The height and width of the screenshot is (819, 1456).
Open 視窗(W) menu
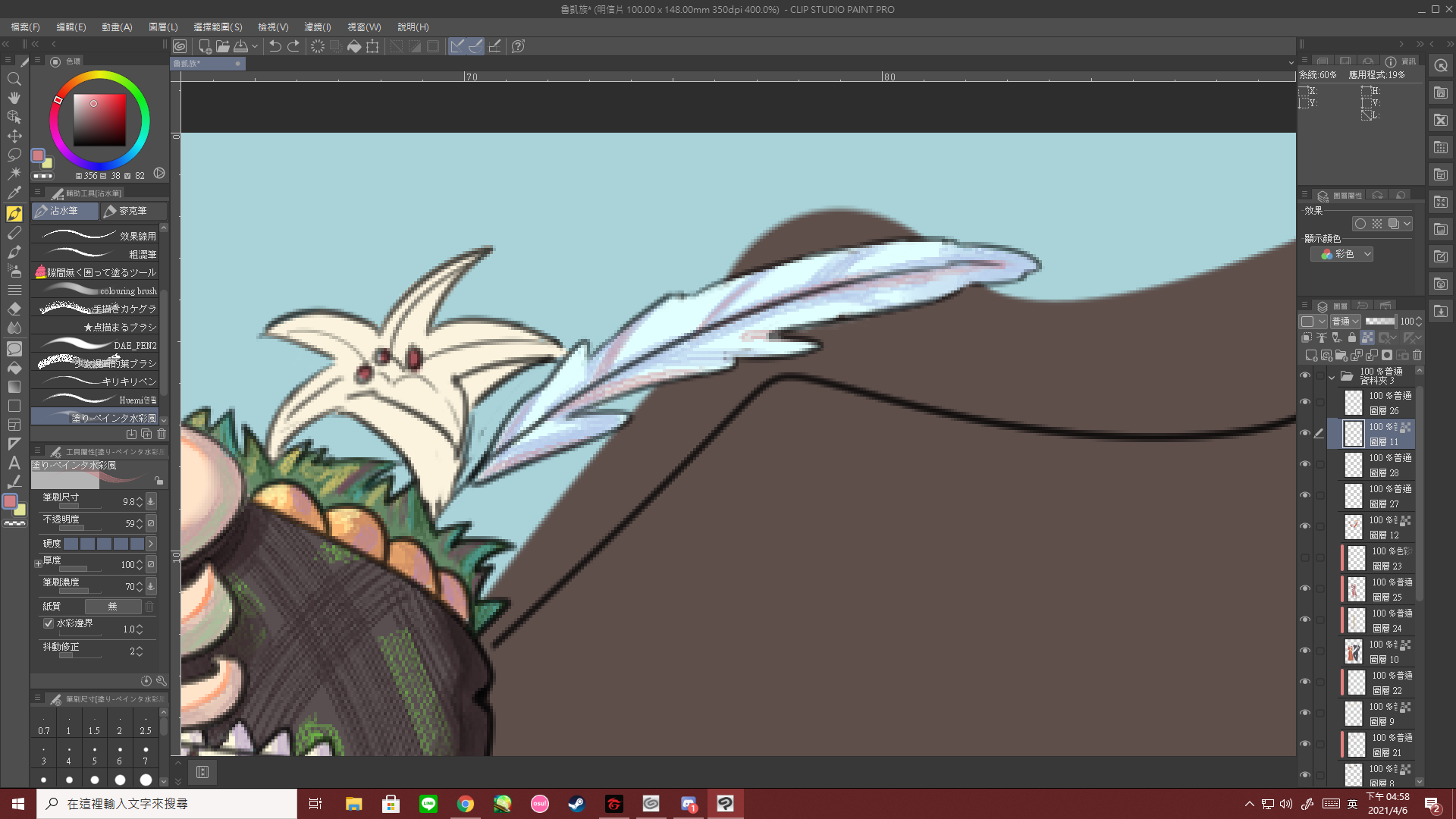pyautogui.click(x=364, y=27)
